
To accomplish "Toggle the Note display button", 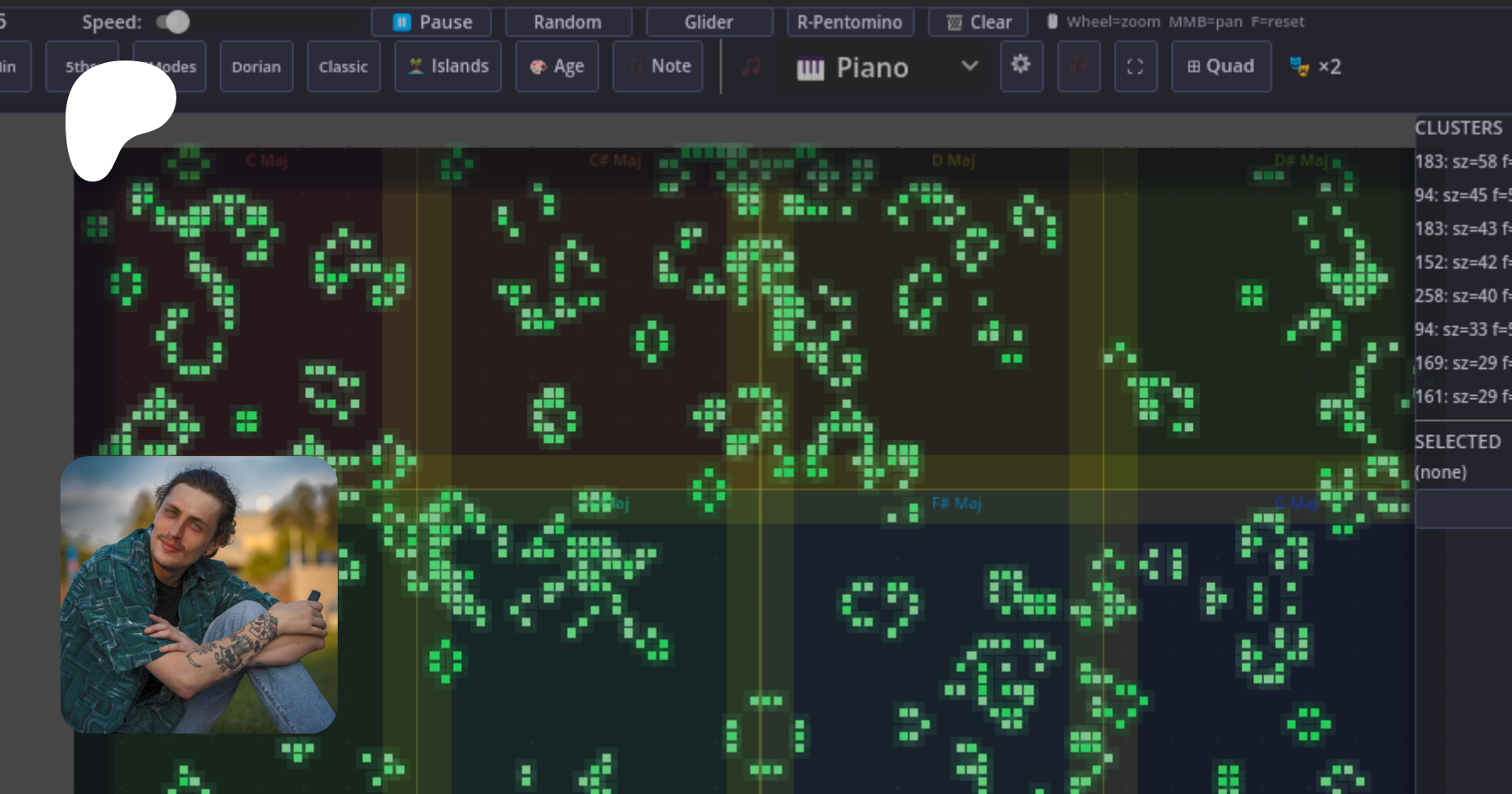I will point(658,66).
